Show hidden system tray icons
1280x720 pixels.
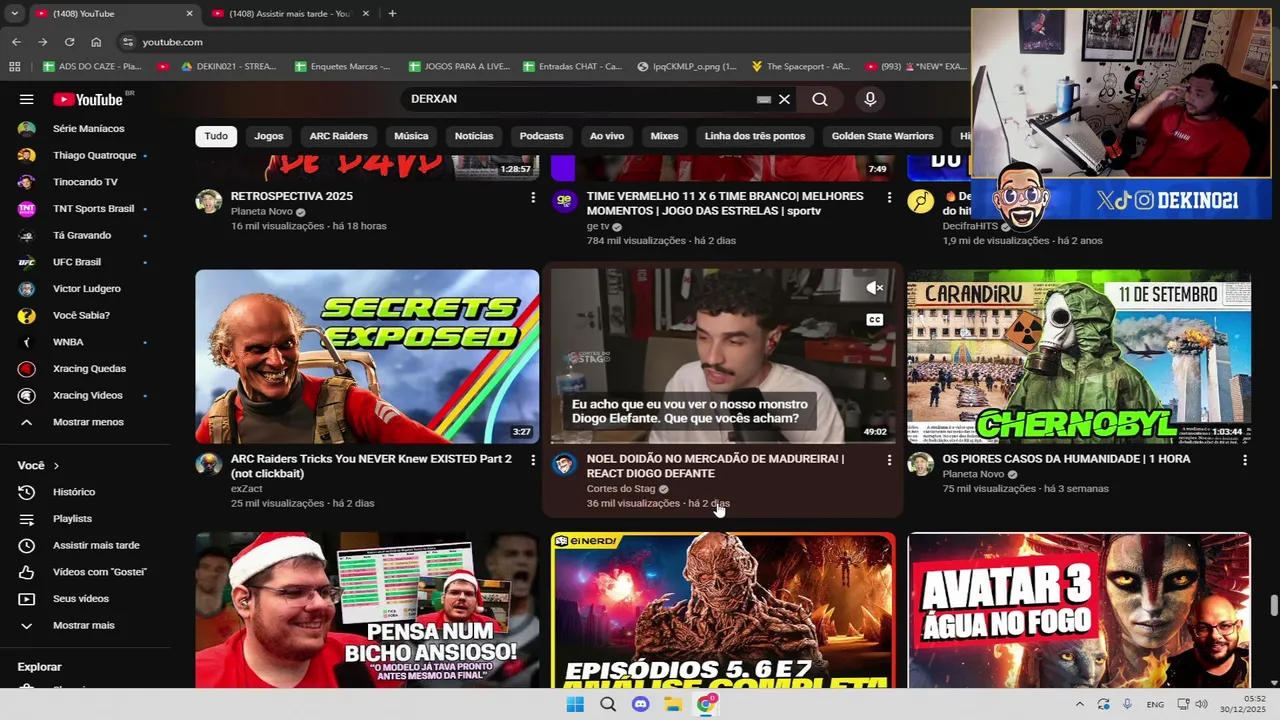pos(1079,704)
